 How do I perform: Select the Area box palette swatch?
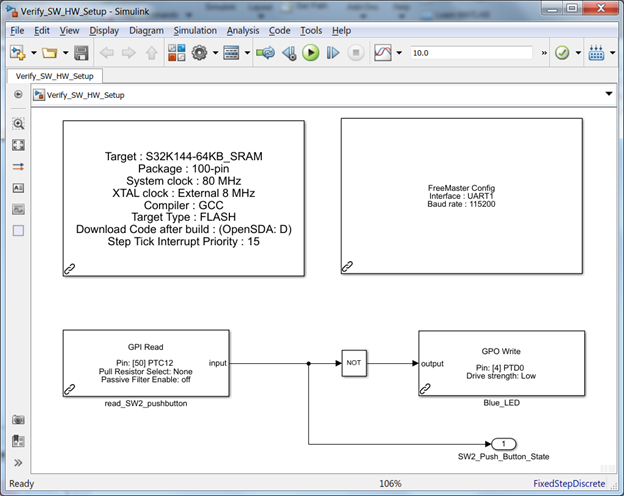coord(18,230)
